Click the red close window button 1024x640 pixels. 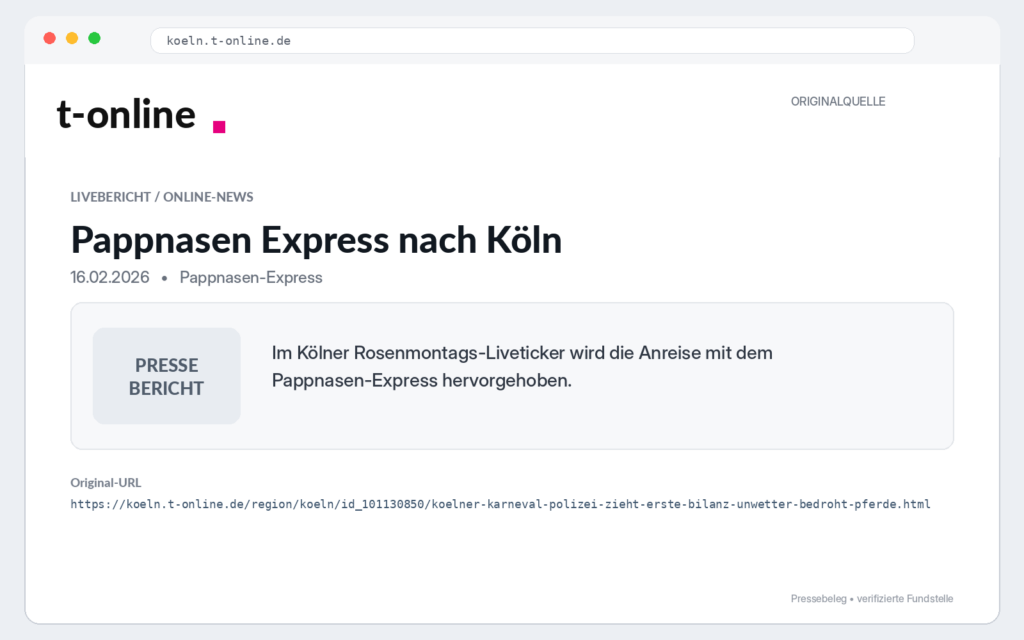point(50,39)
